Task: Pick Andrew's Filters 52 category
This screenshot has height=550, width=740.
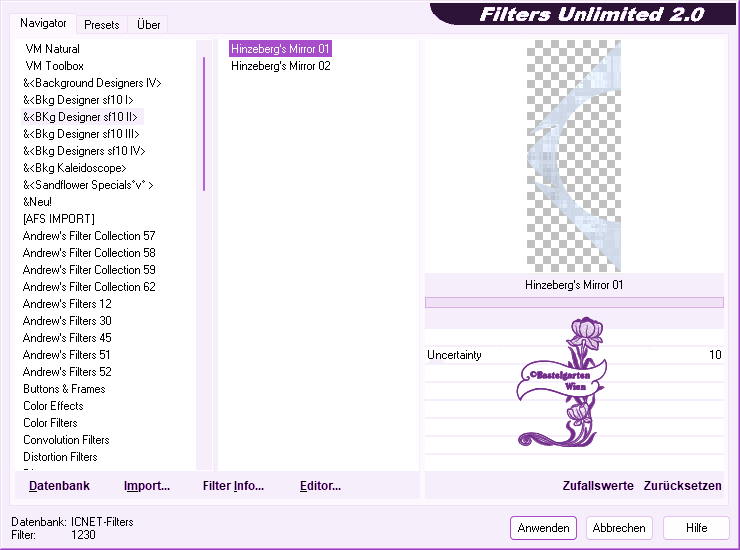Action: [x=67, y=372]
